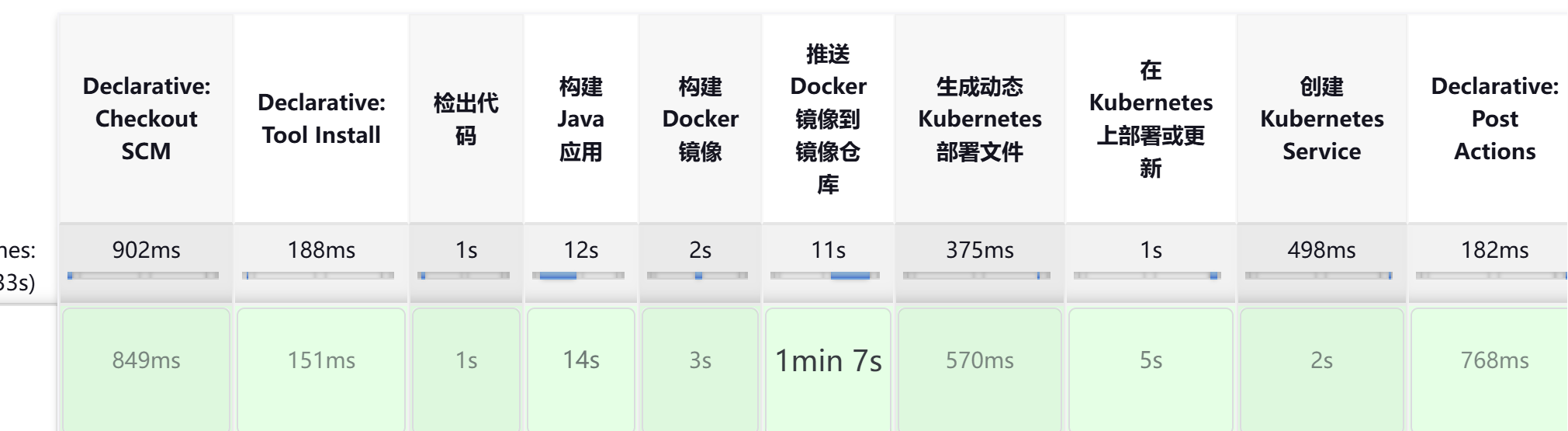This screenshot has height=431, width=1568.
Task: Click the 2s 创建 Kubernetes Service stage cell
Action: click(1321, 361)
